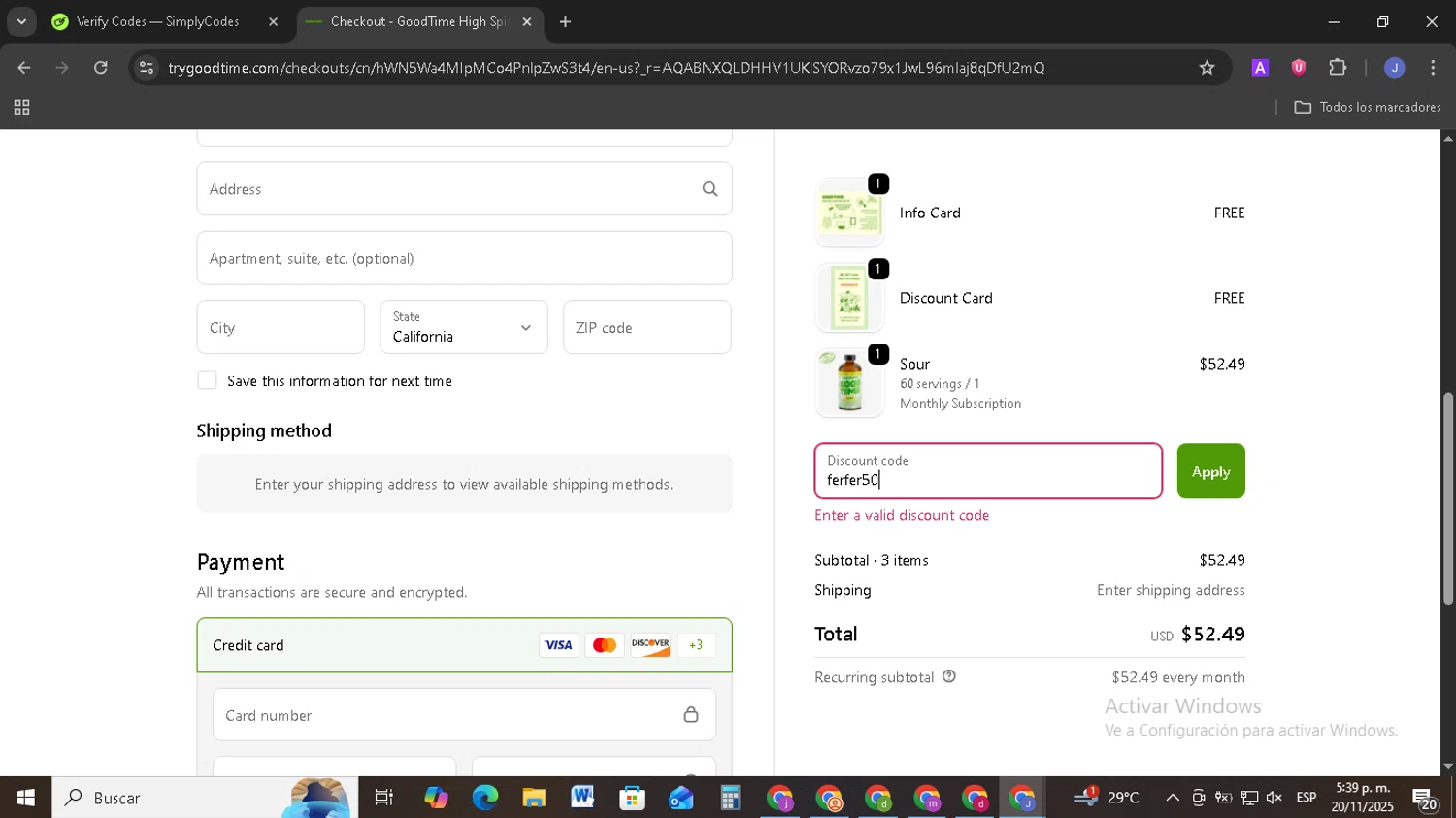Select the Credit card payment option

pos(464,645)
